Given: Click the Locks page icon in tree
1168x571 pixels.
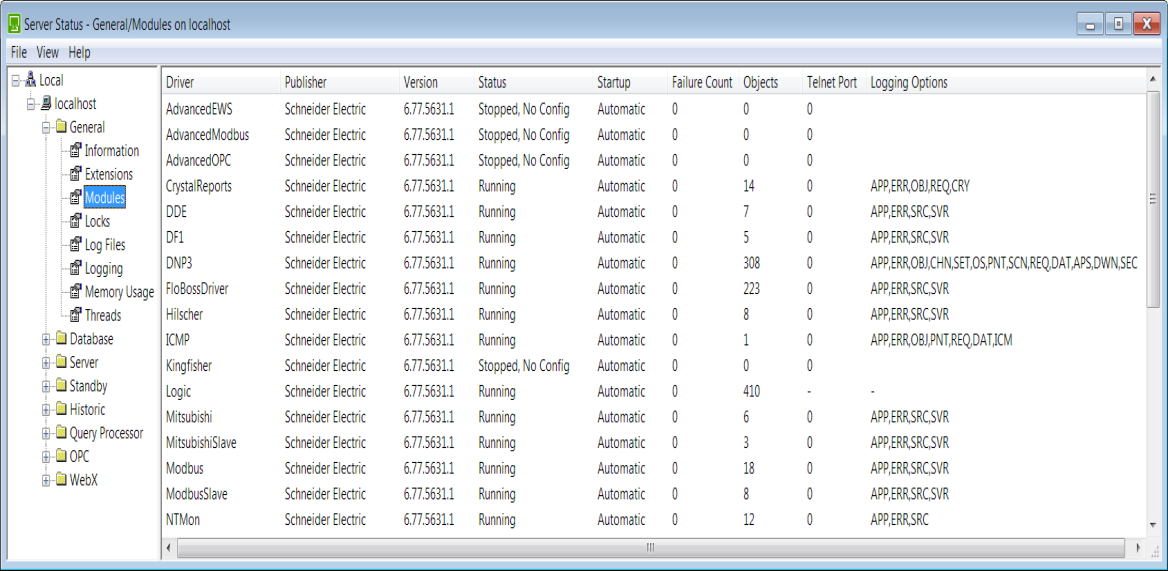Looking at the screenshot, I should pyautogui.click(x=75, y=221).
